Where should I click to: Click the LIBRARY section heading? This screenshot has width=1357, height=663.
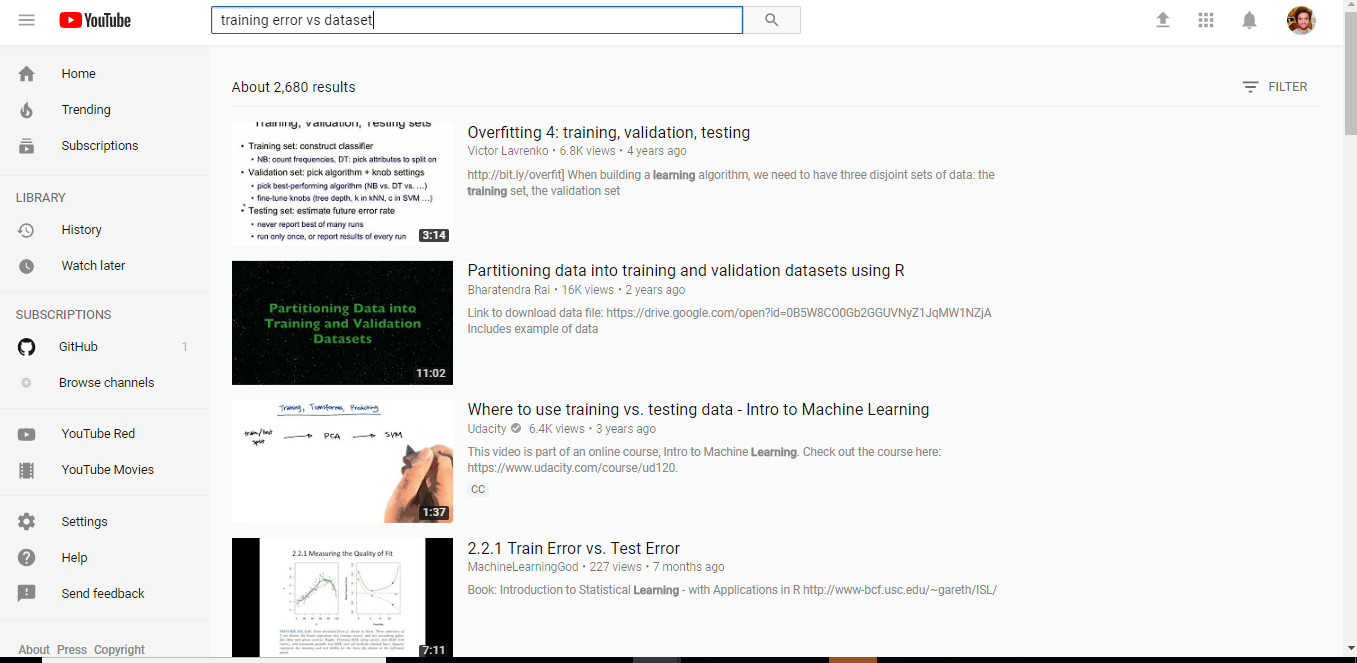pyautogui.click(x=41, y=198)
